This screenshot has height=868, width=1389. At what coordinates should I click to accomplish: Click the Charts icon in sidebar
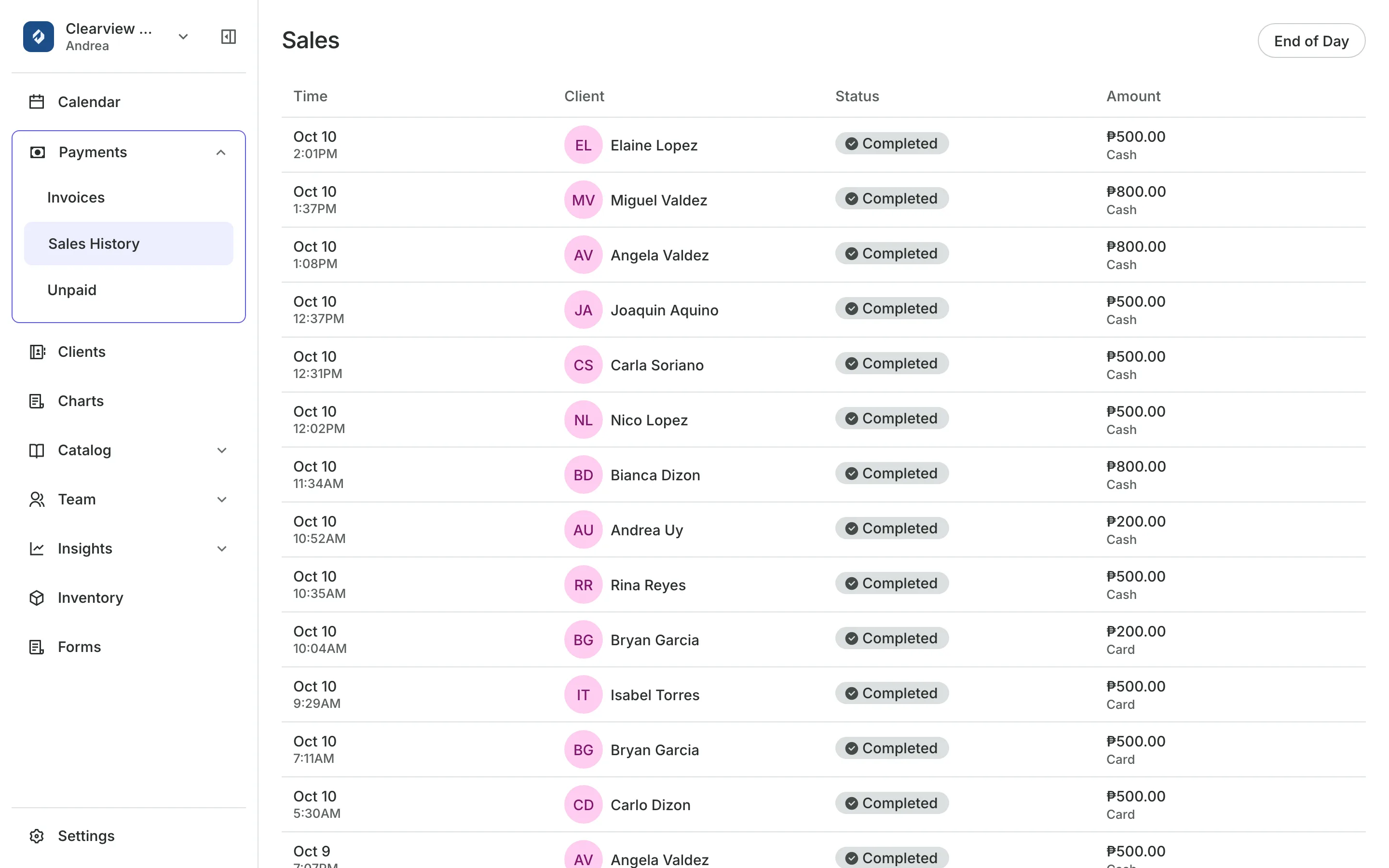(x=37, y=401)
